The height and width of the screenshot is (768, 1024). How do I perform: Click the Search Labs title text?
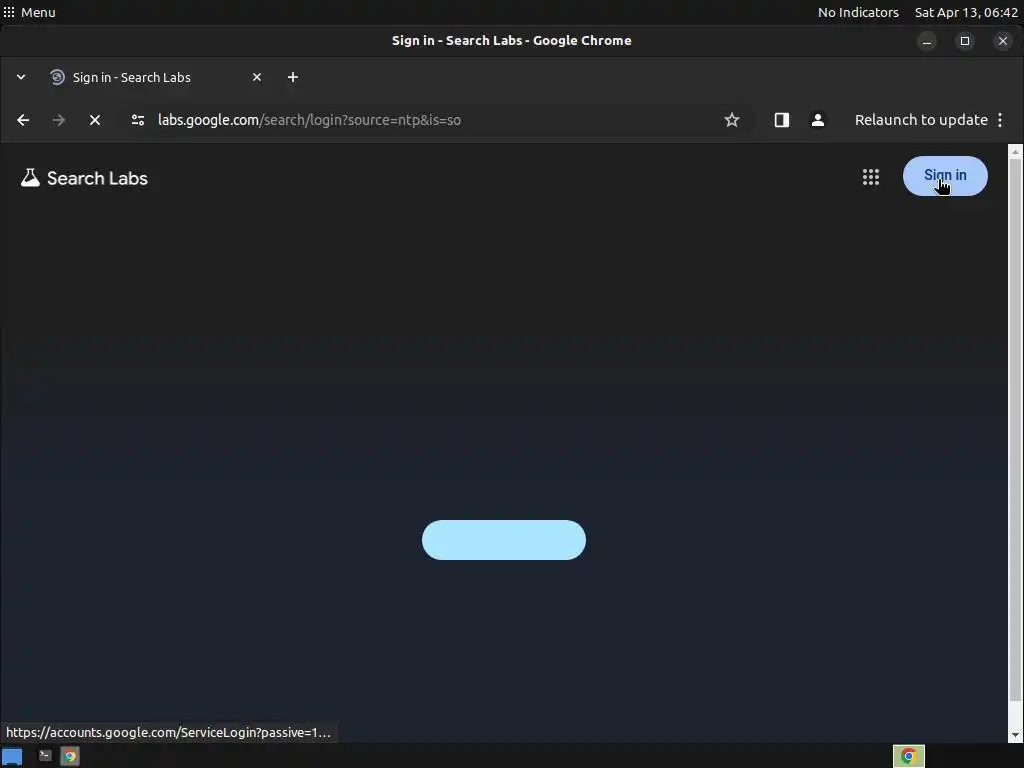coord(97,178)
